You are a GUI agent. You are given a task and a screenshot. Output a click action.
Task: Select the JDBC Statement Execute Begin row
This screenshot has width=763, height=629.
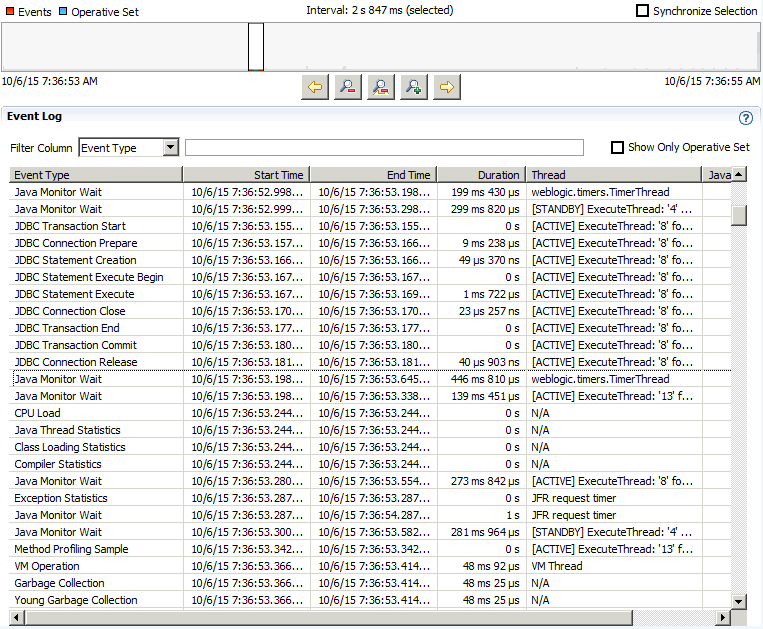[370, 277]
